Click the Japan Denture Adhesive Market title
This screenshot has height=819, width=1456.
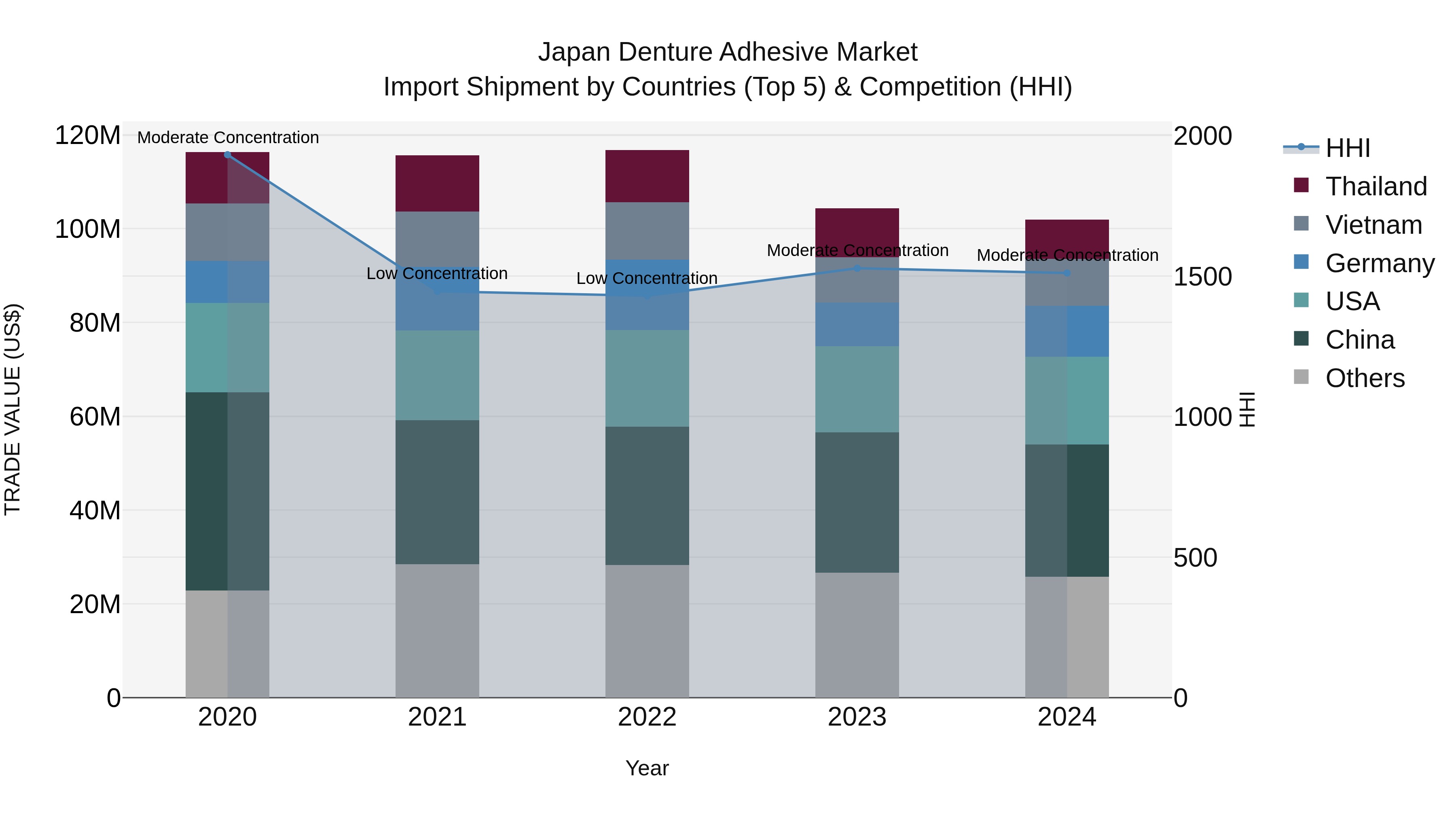(x=728, y=52)
